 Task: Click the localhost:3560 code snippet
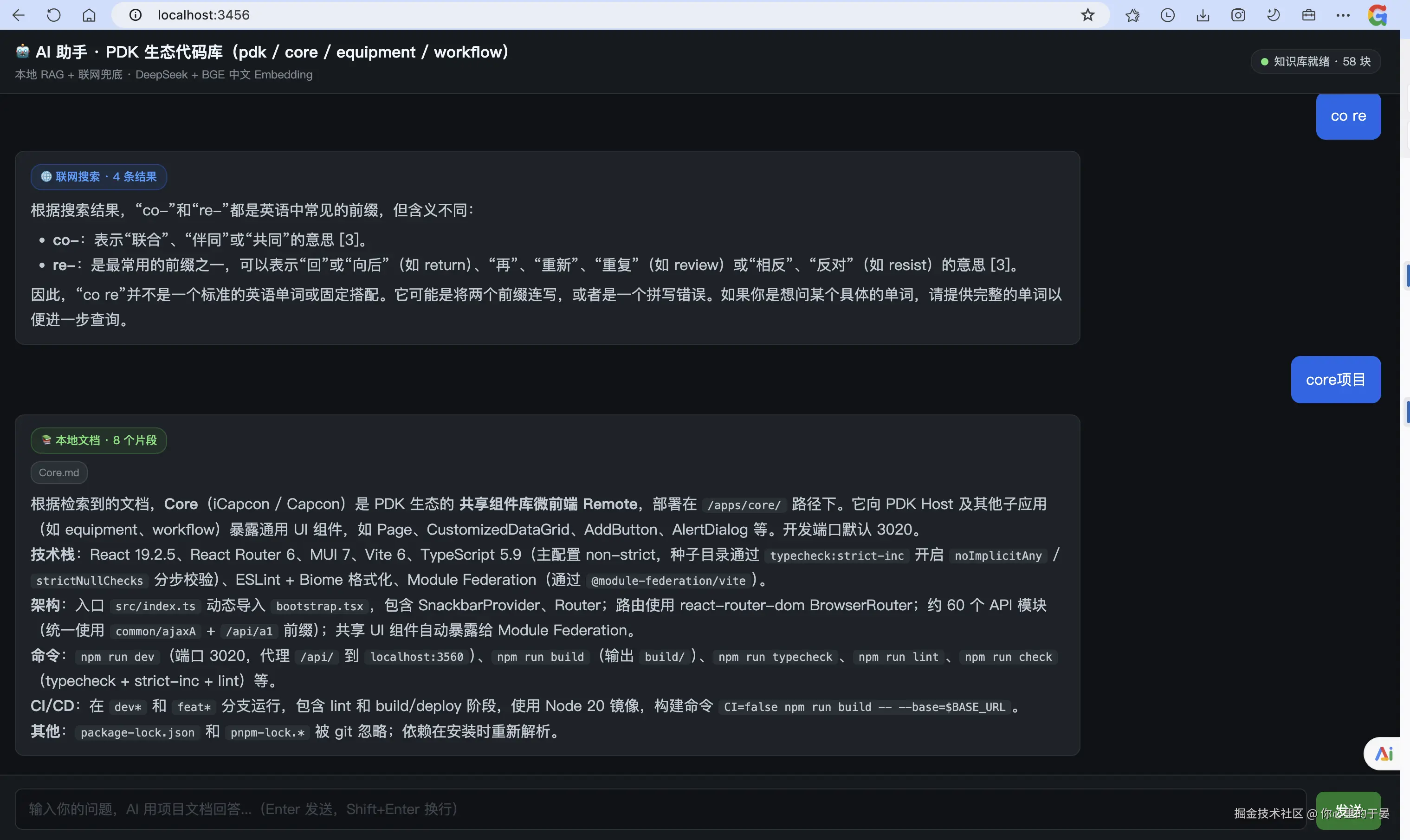point(417,657)
